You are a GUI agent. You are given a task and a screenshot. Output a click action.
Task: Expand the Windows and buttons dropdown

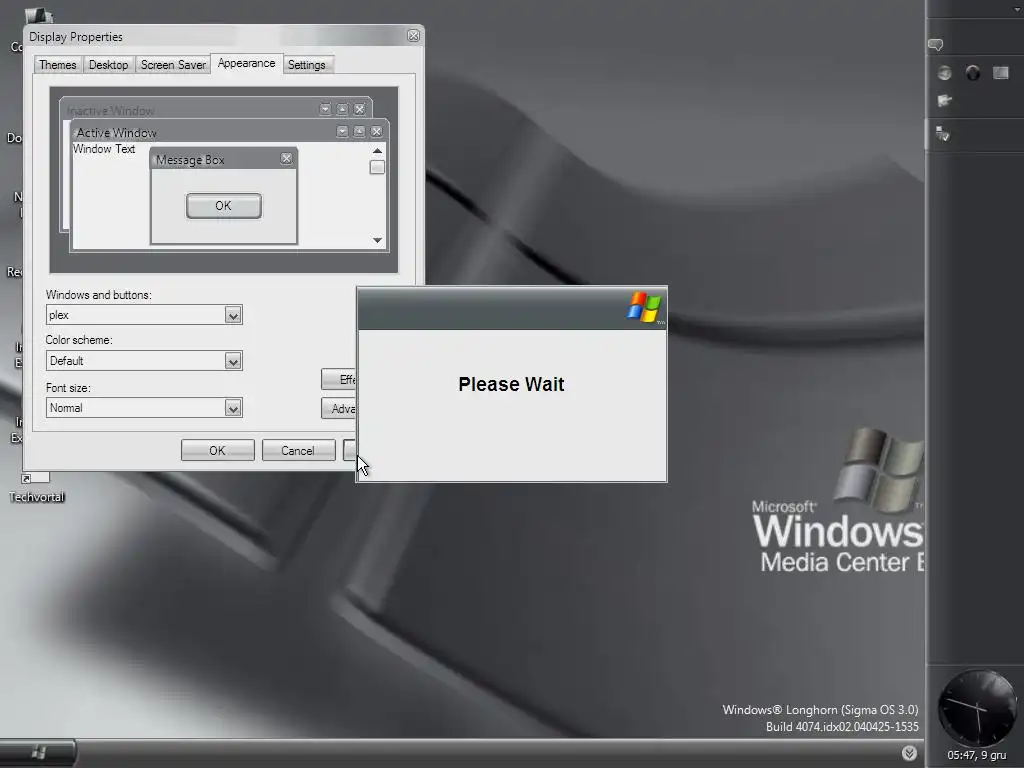pyautogui.click(x=233, y=315)
